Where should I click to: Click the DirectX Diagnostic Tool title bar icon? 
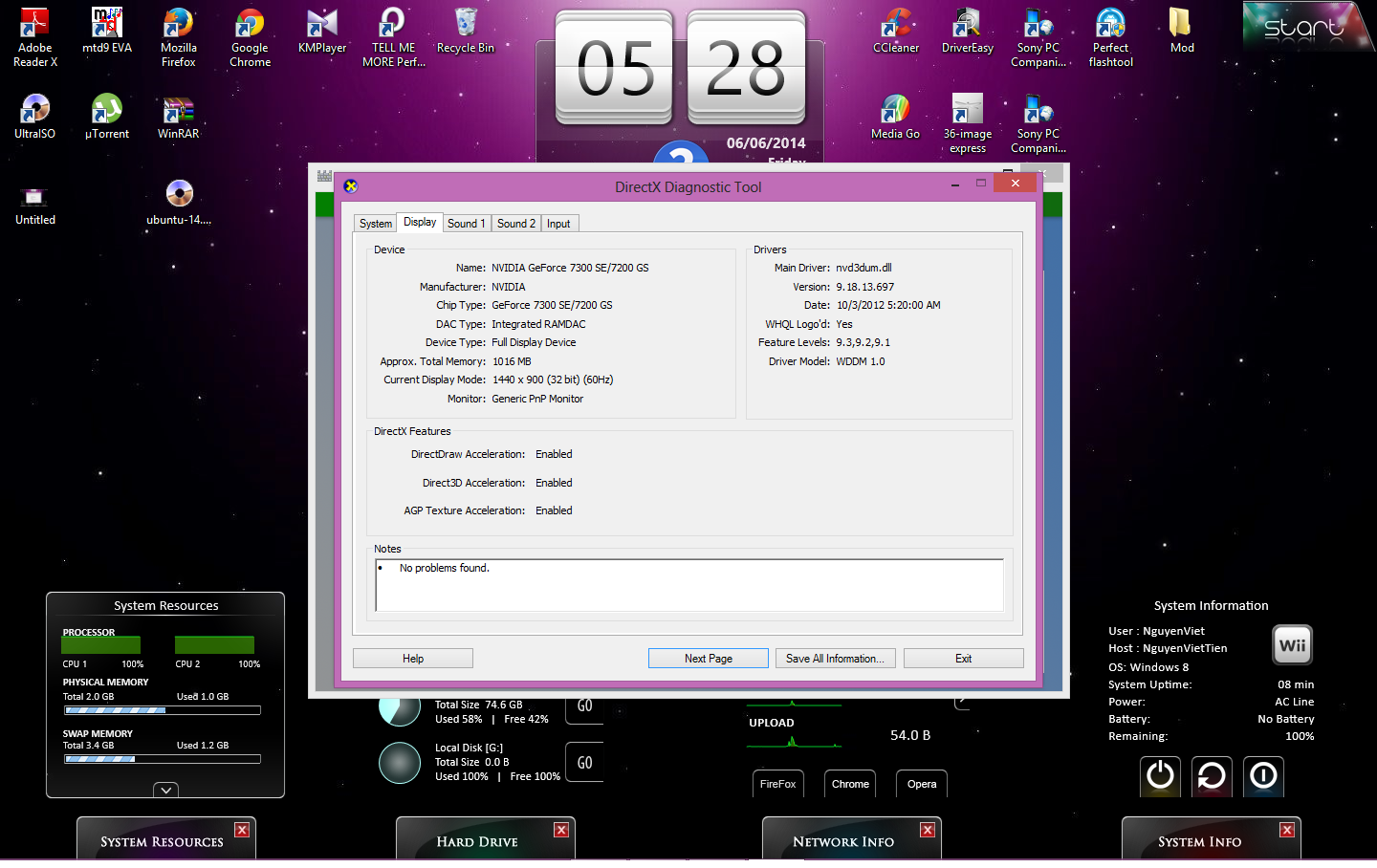pos(351,186)
